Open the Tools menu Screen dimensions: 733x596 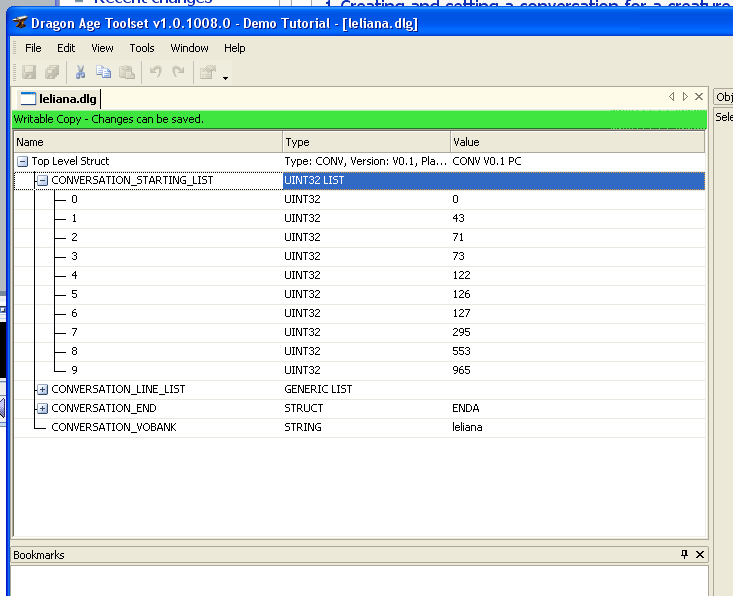pos(142,48)
